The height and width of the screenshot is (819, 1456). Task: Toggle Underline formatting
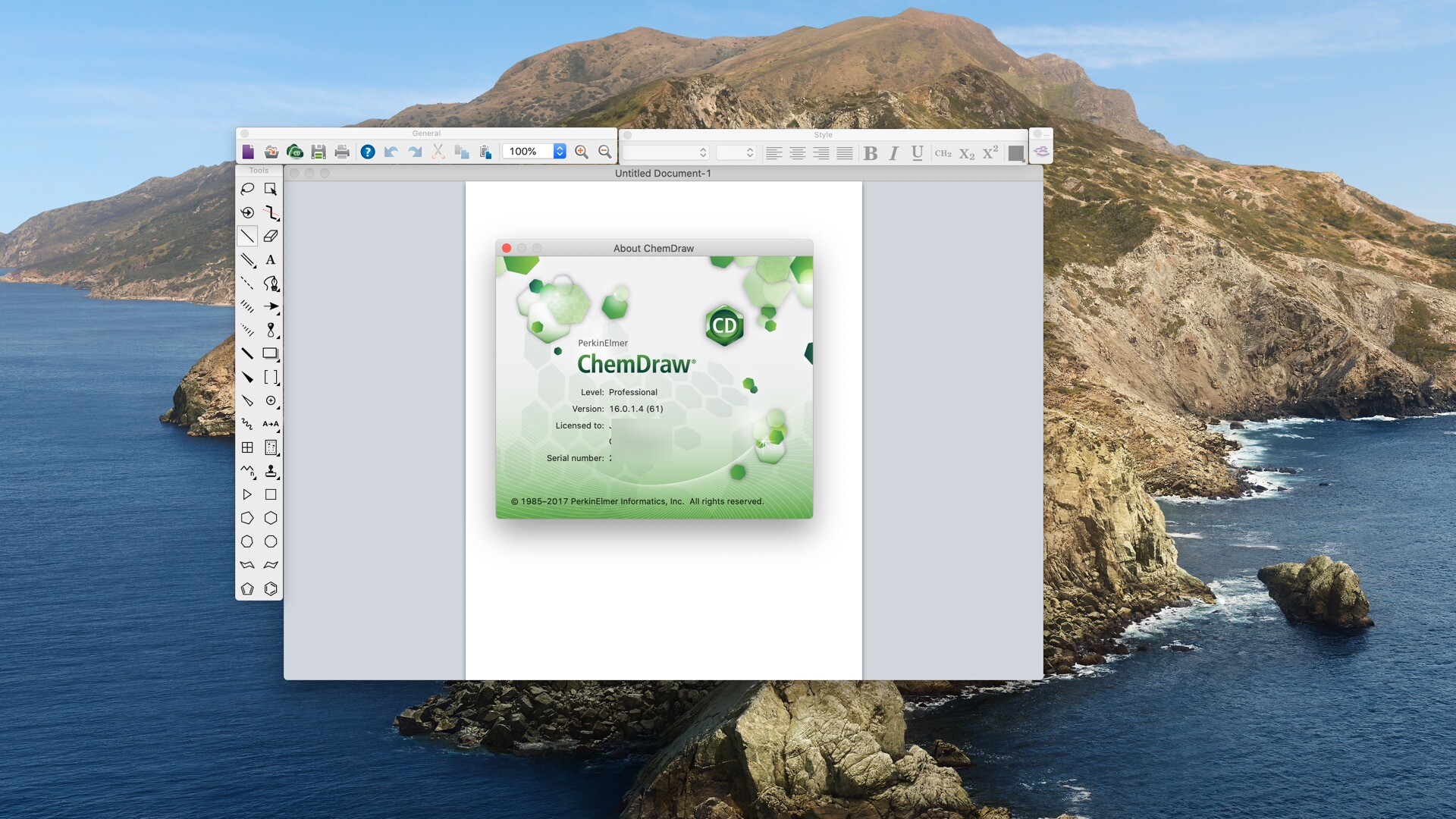pyautogui.click(x=918, y=153)
